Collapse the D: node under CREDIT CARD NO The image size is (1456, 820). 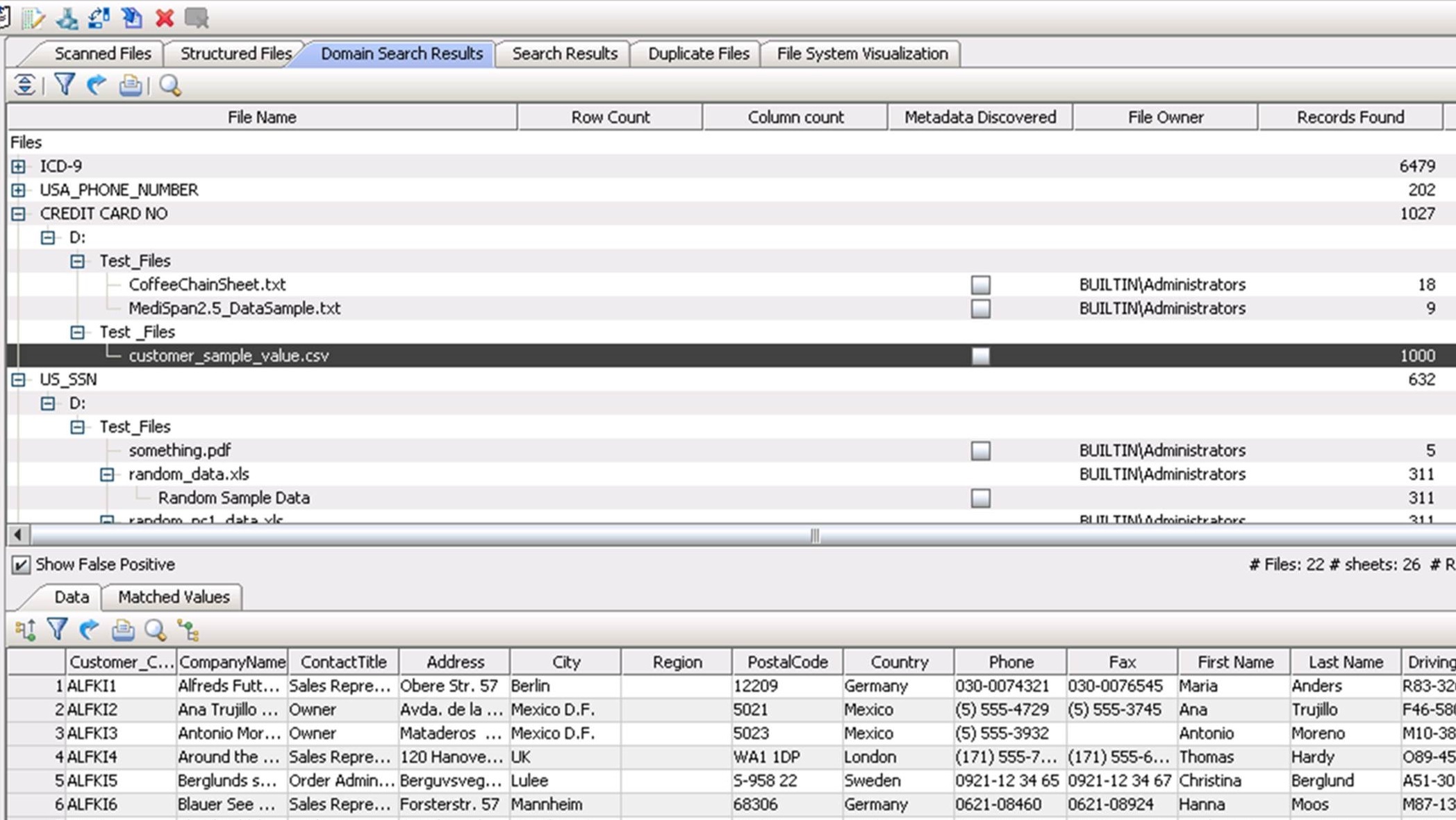click(48, 238)
